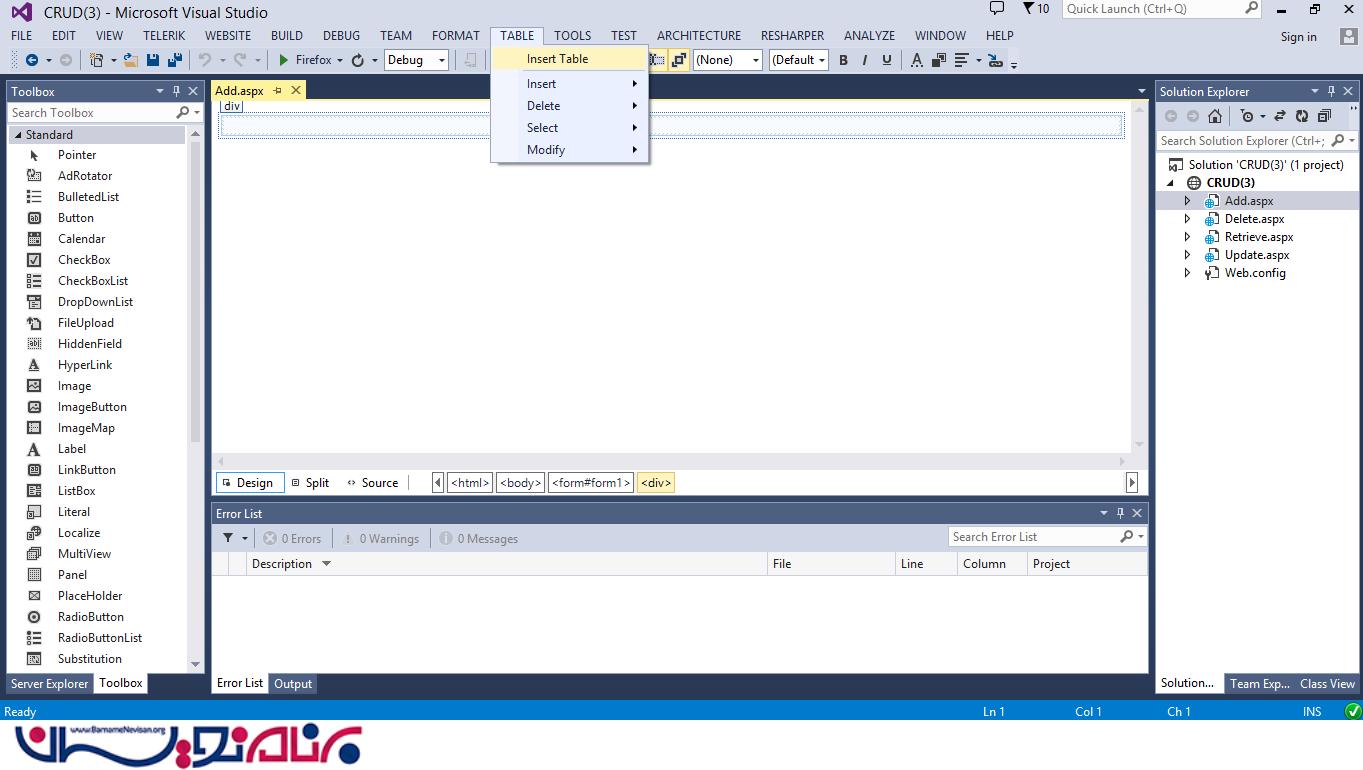This screenshot has height=770, width=1363.
Task: Open the (None) style dropdown
Action: coord(727,60)
